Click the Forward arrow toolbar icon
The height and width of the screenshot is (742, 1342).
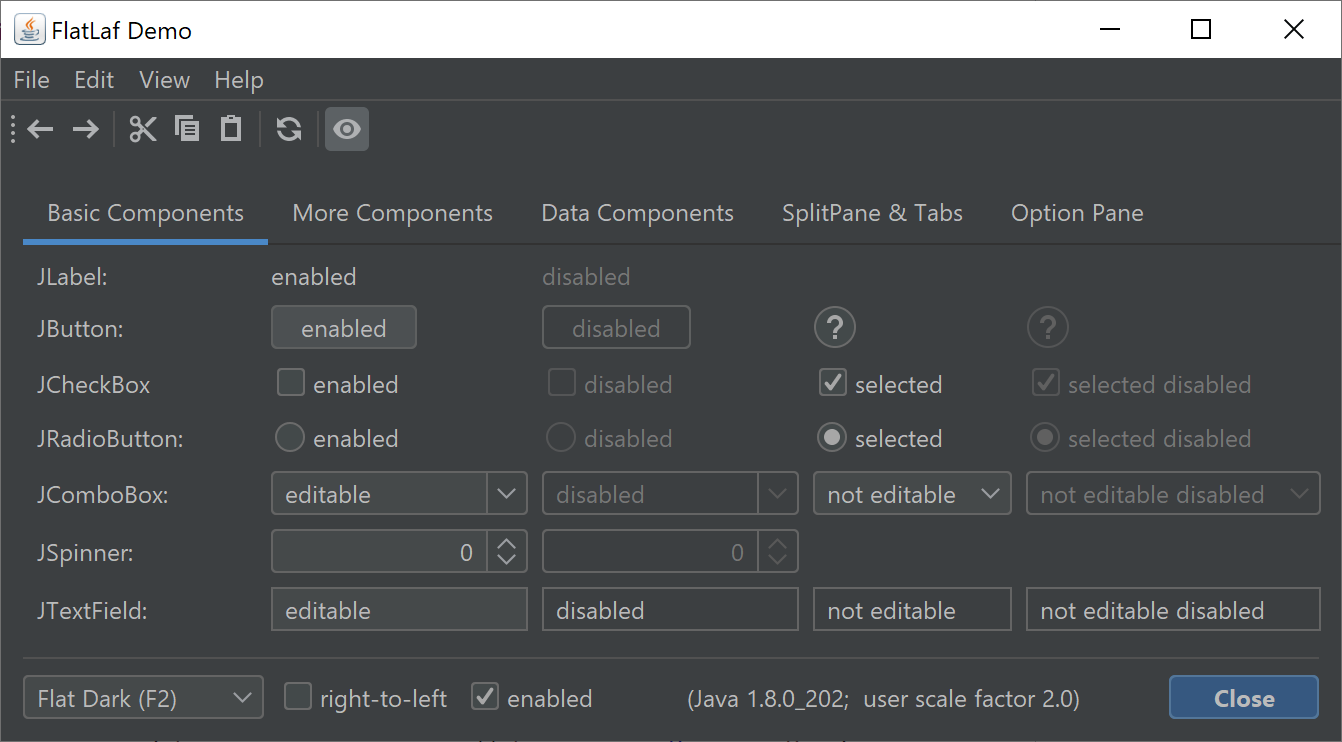click(x=85, y=129)
